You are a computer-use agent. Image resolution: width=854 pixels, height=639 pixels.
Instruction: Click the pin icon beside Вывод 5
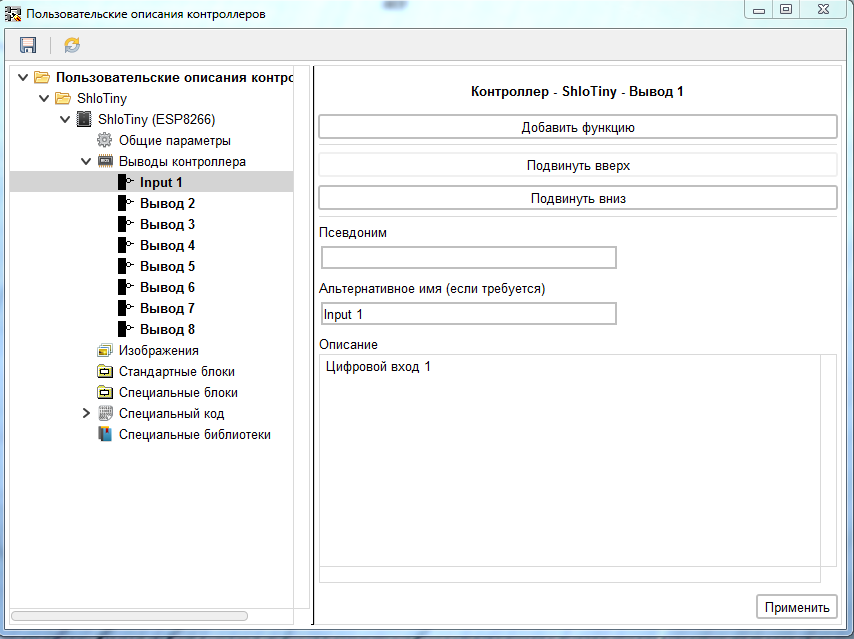pos(126,266)
